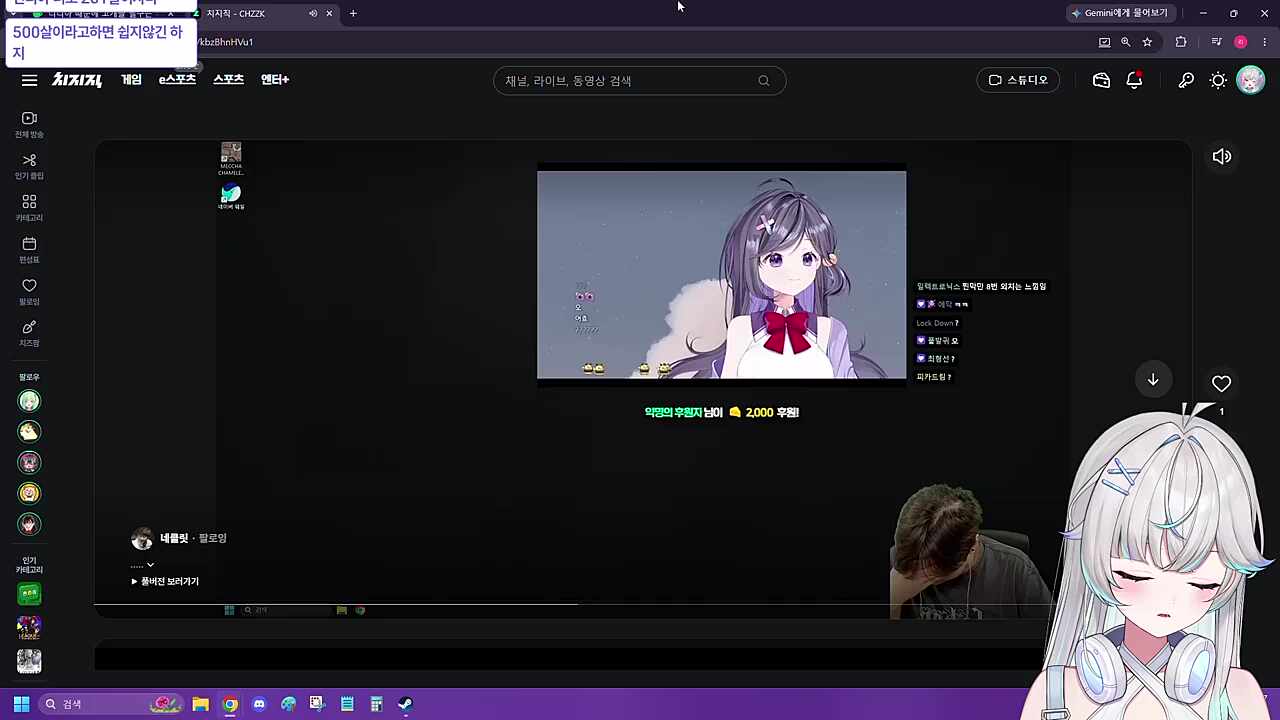Focus the channel and live search field
The width and height of the screenshot is (1280, 720).
tap(639, 81)
